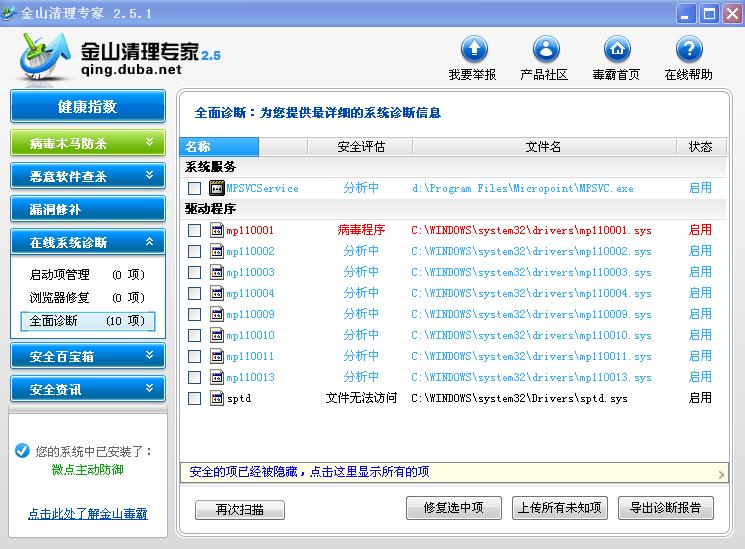Open the 产品社区 person icon
Screen dimensions: 745x549
546,48
